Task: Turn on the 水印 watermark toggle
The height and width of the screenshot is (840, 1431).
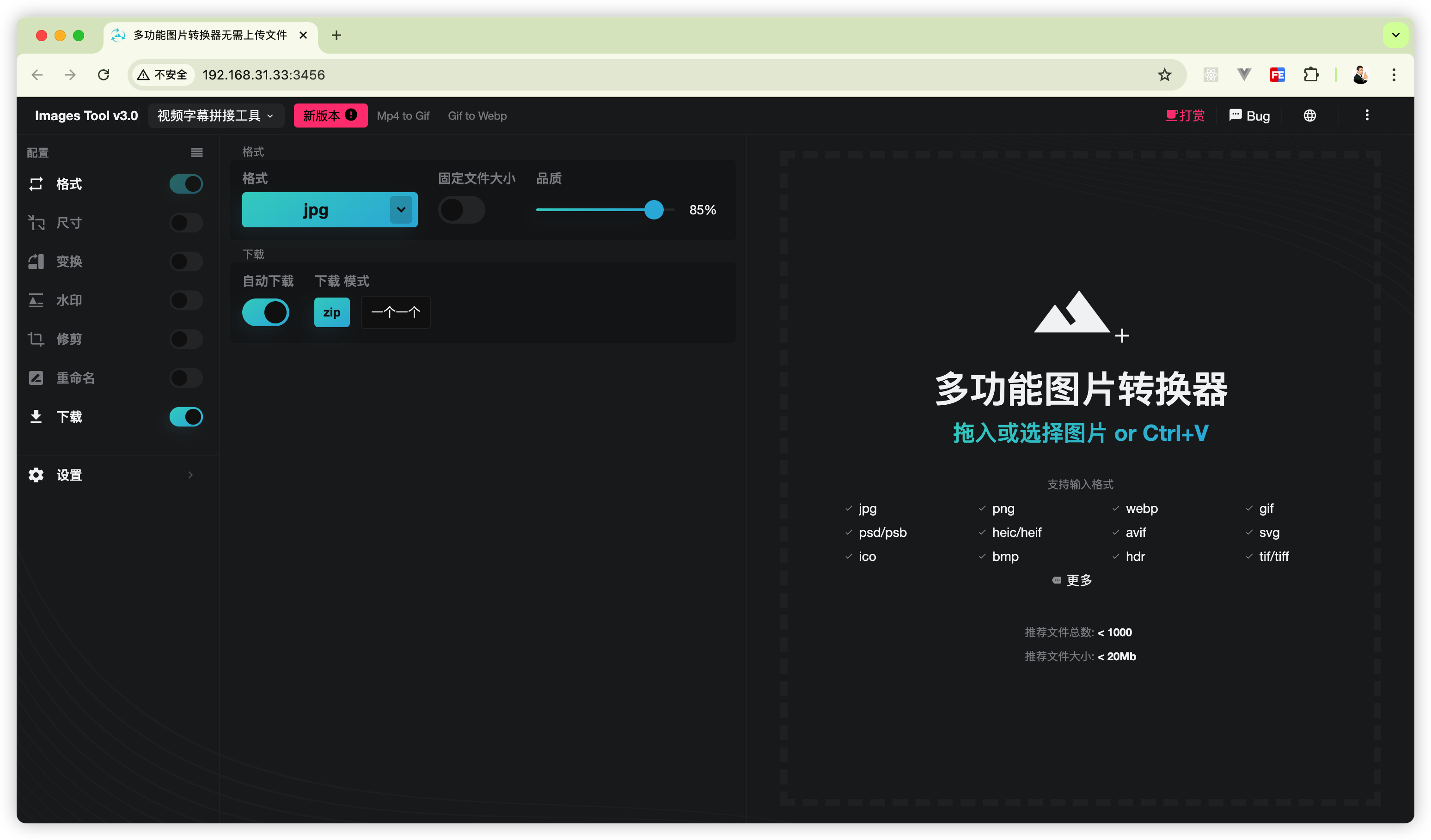Action: [x=186, y=300]
